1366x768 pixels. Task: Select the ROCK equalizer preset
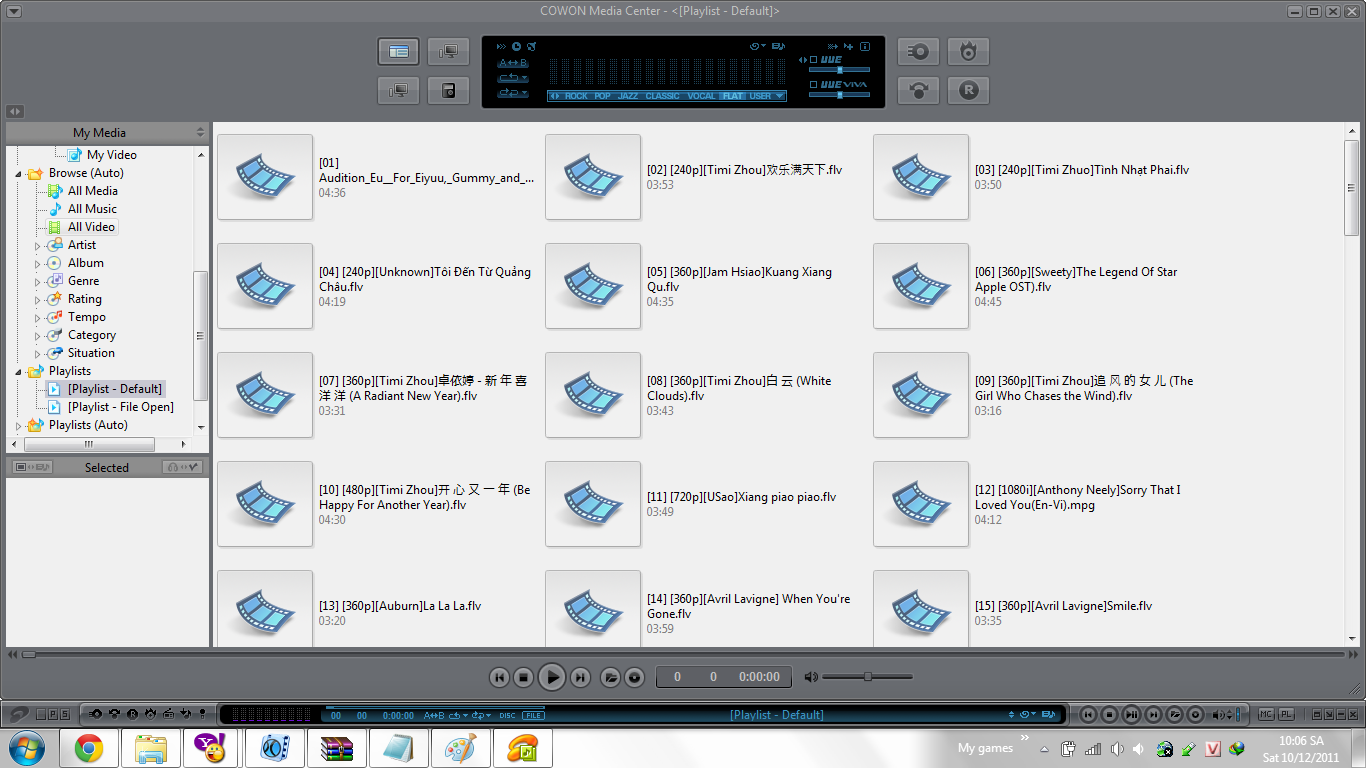pos(576,96)
